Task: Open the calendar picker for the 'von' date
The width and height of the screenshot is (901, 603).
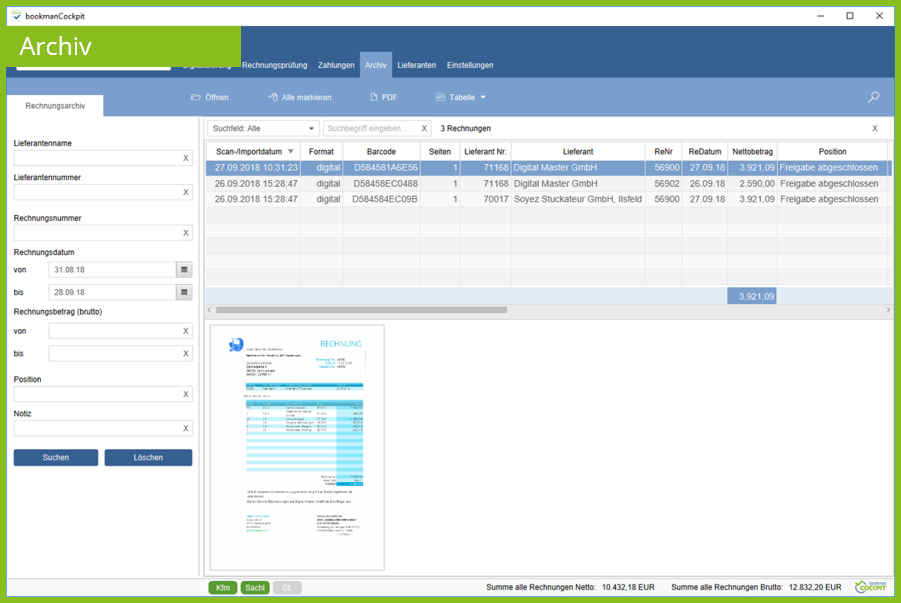Action: tap(184, 270)
